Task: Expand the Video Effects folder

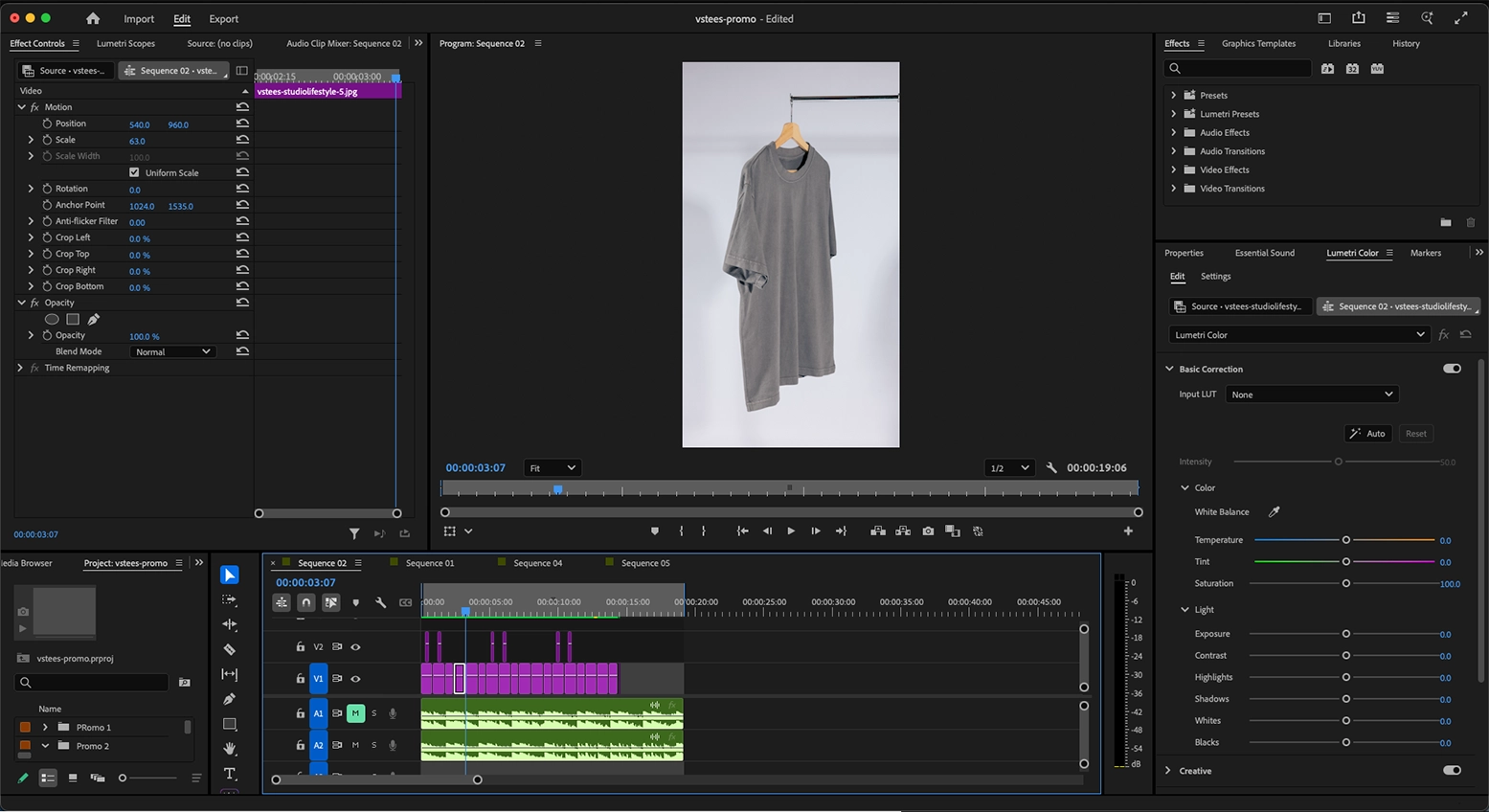Action: 1174,169
